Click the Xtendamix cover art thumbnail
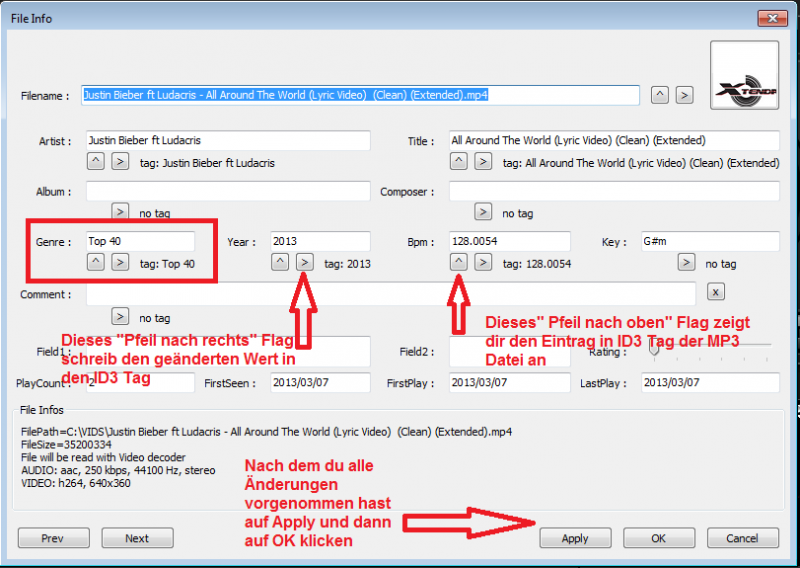This screenshot has width=800, height=568. (744, 75)
